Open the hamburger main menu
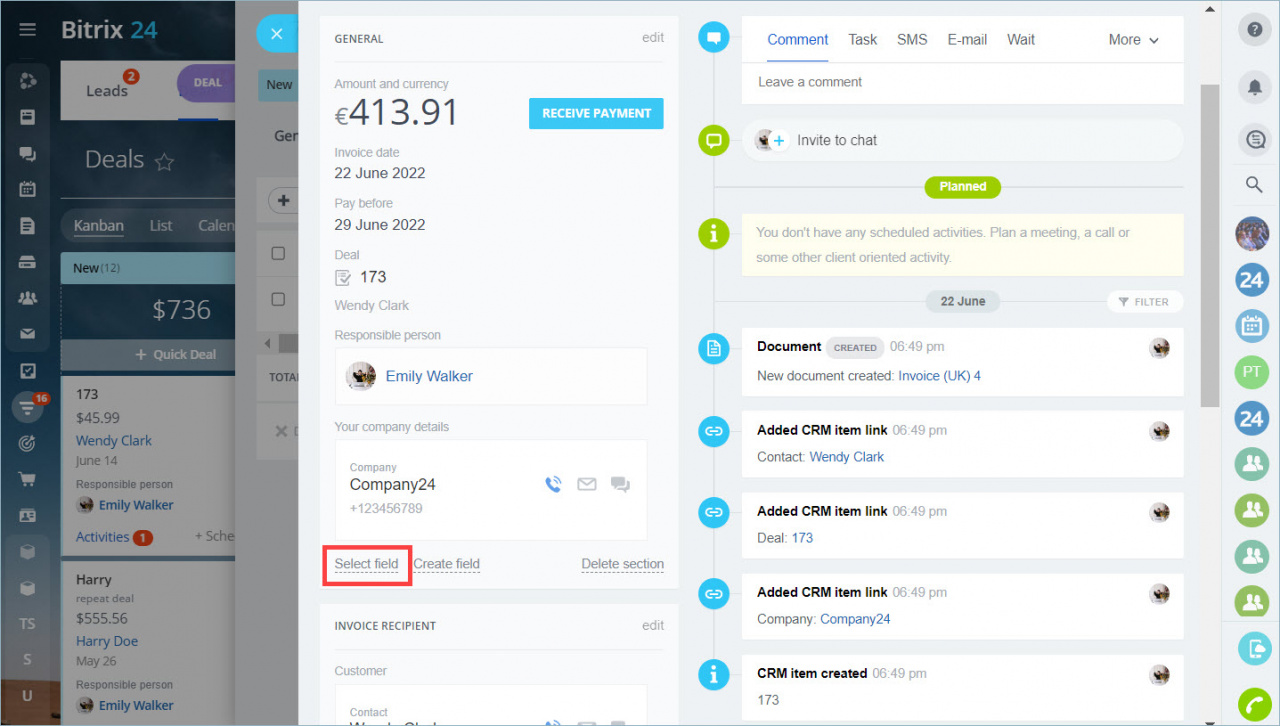The width and height of the screenshot is (1280, 726). [x=28, y=29]
